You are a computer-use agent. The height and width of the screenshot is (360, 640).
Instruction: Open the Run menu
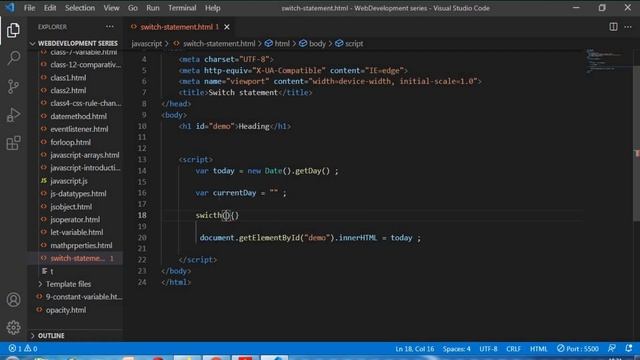click(x=153, y=8)
